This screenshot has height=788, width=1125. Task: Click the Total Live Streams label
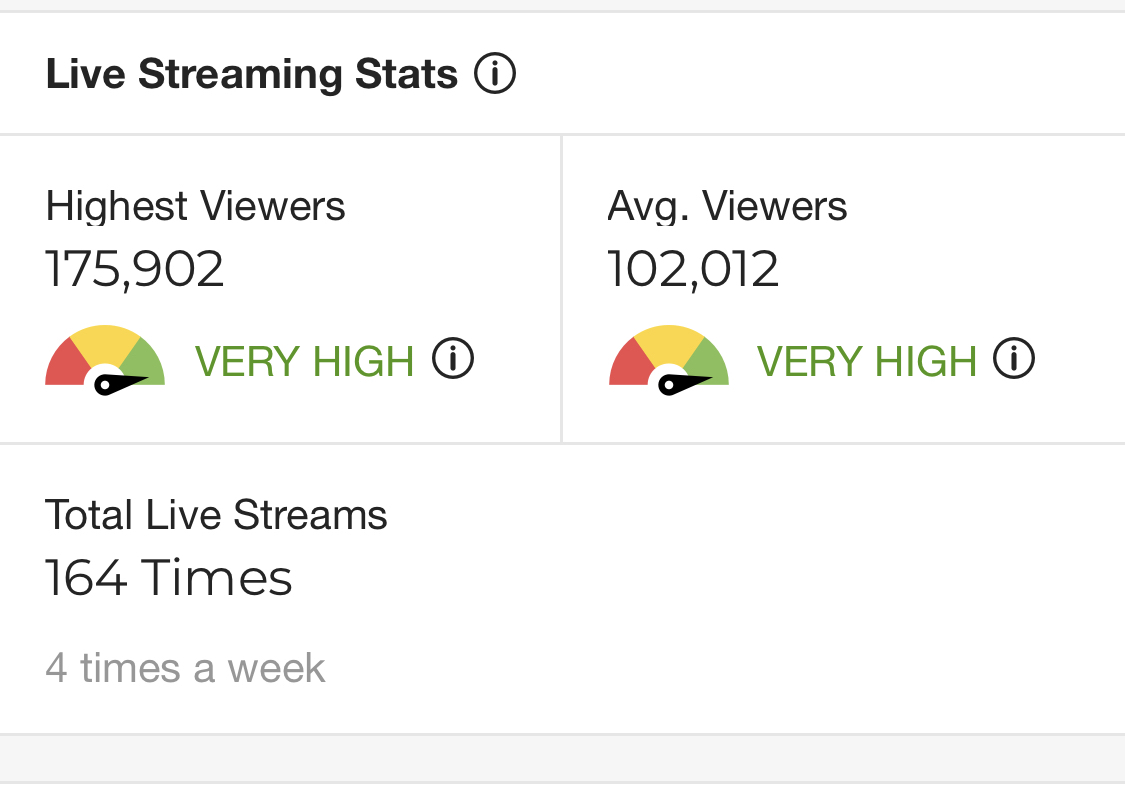[x=216, y=515]
